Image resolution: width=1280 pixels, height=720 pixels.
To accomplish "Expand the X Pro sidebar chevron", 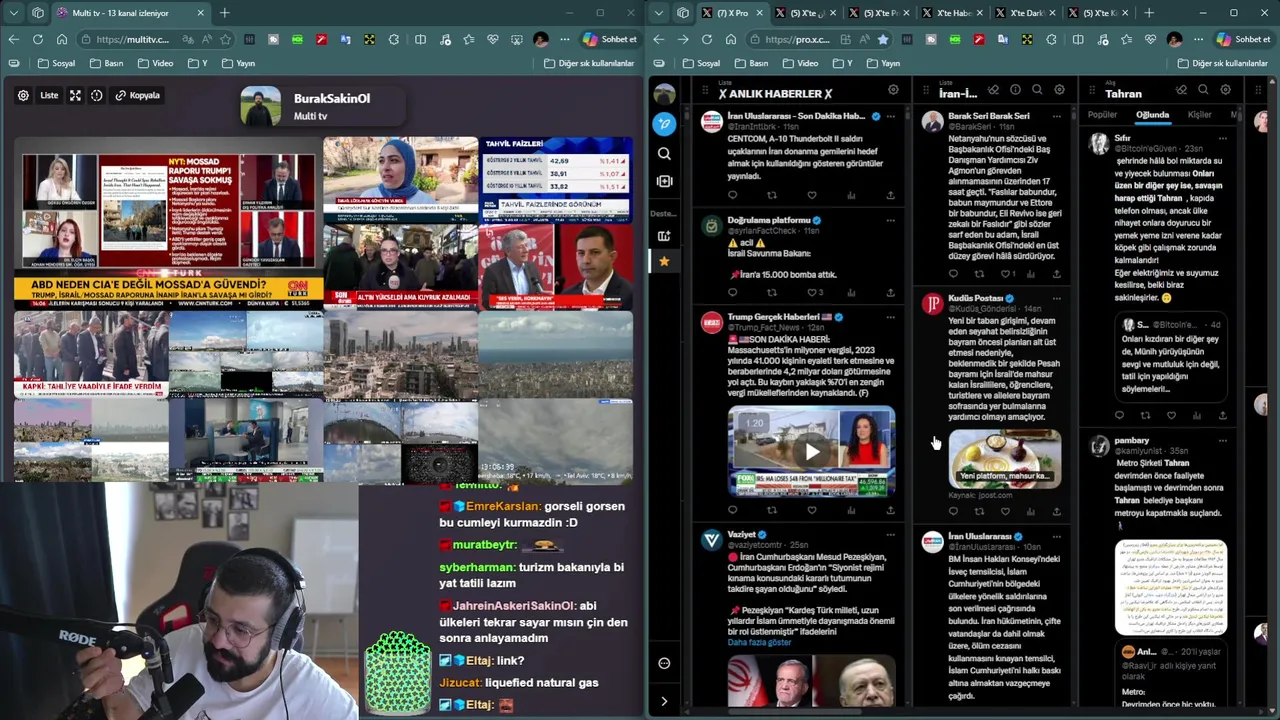I will pos(664,701).
